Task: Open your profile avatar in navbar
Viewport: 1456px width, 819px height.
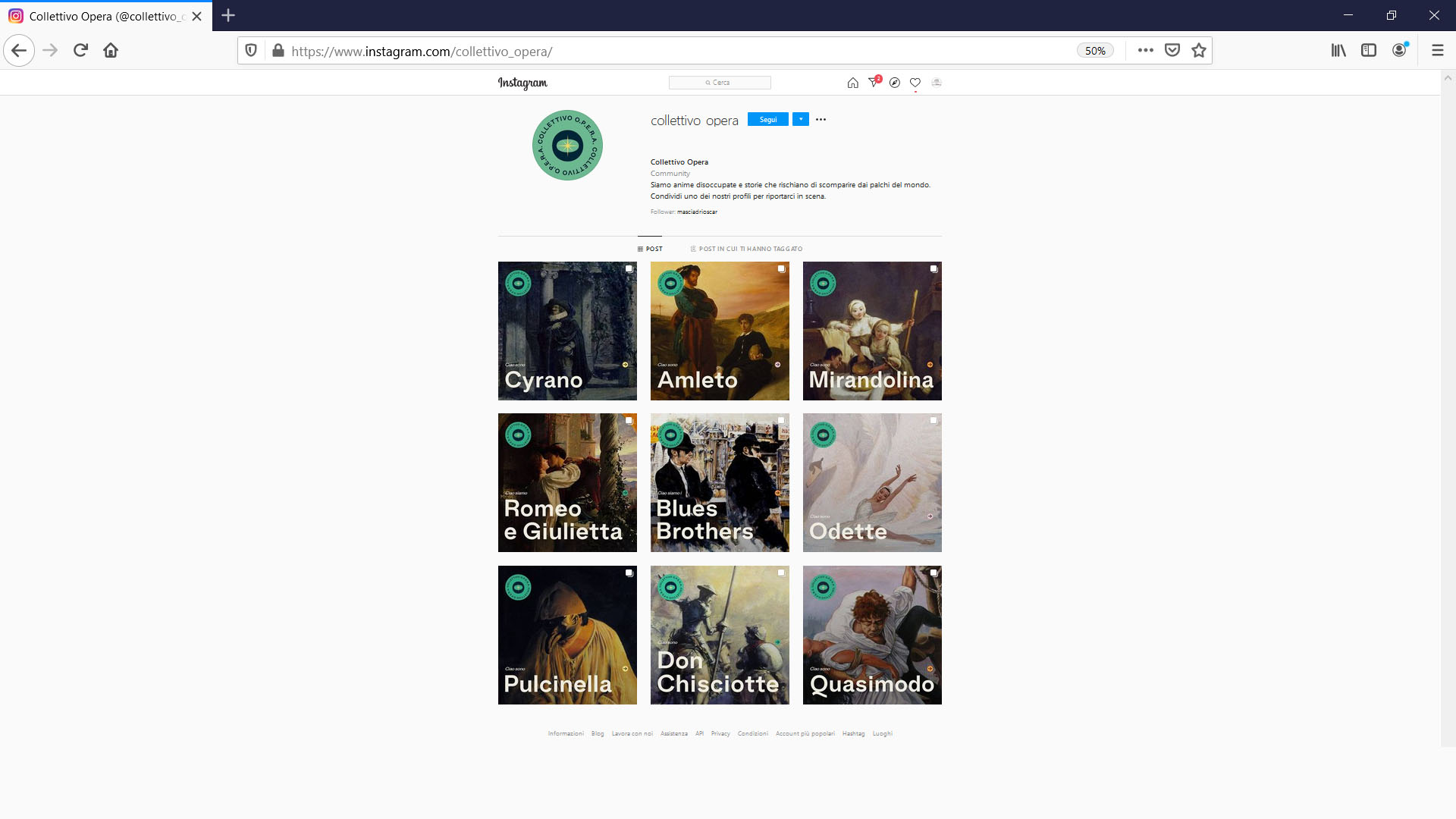Action: point(937,83)
